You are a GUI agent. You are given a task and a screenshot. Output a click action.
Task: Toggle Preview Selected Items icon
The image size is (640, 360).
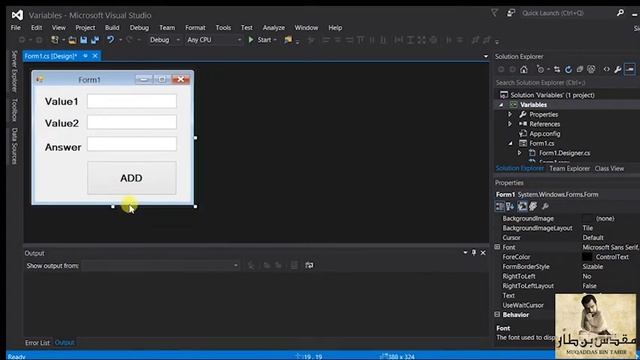[x=630, y=69]
